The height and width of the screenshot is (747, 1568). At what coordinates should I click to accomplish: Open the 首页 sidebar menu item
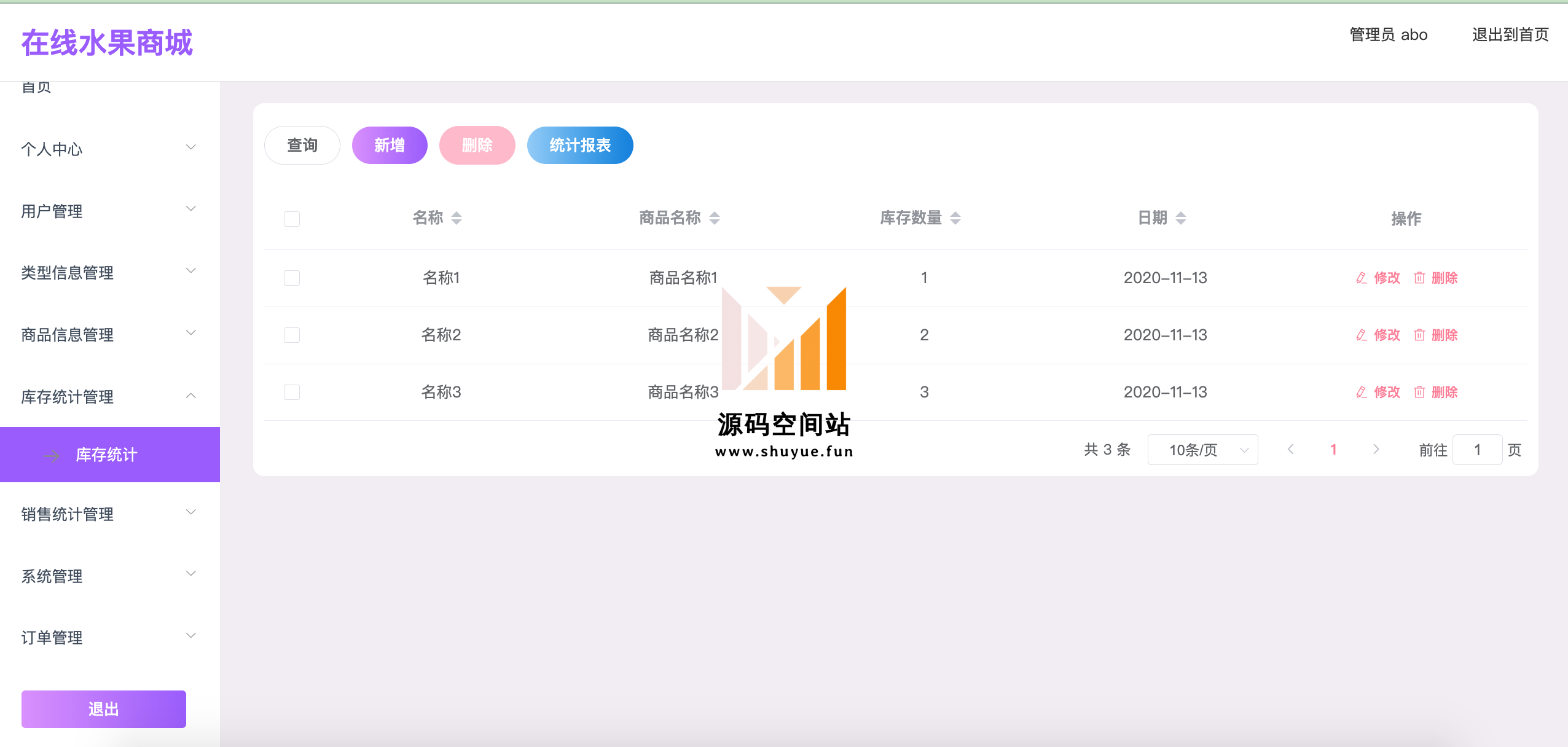tap(36, 88)
